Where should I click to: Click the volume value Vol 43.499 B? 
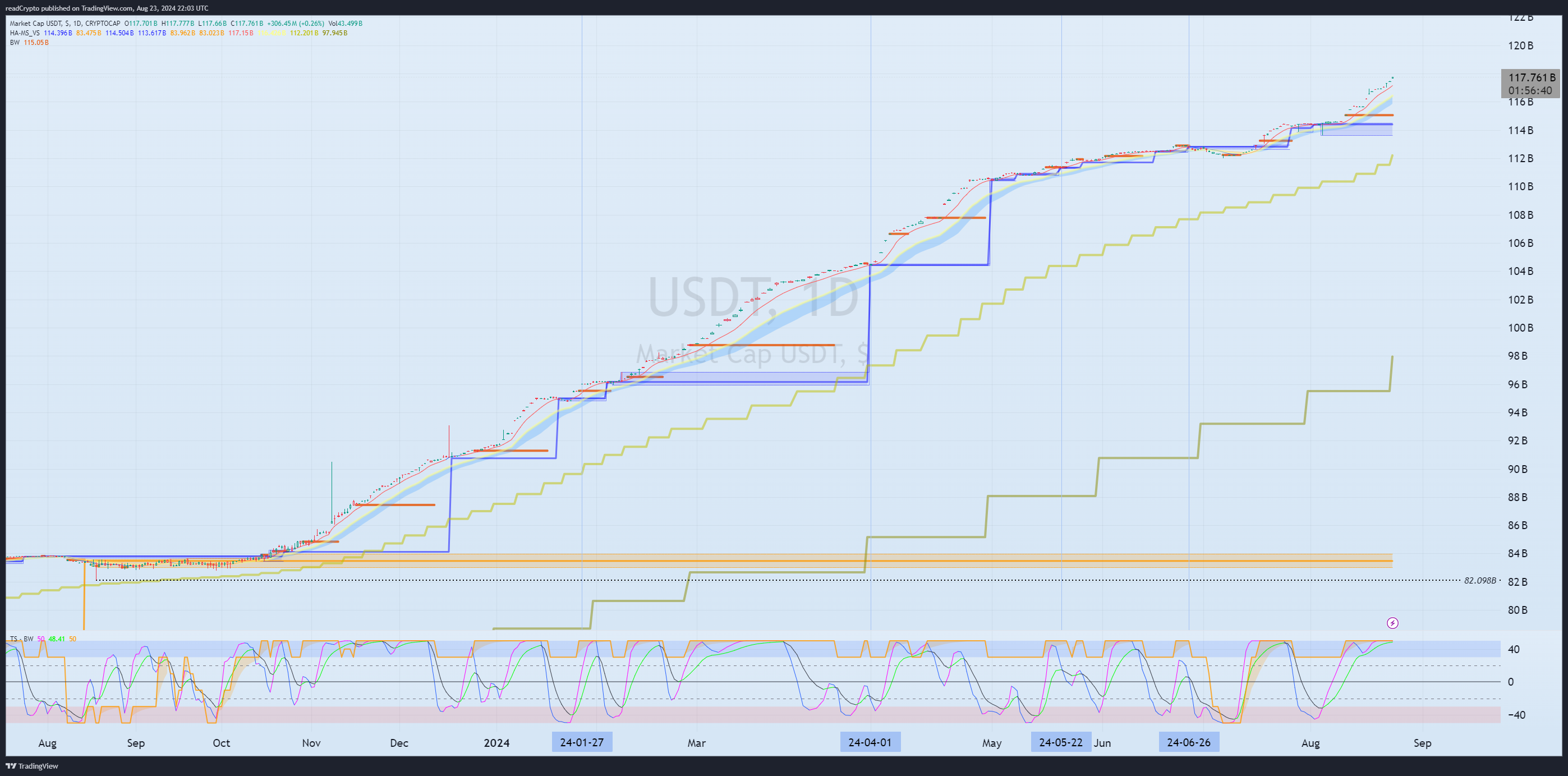tap(345, 23)
